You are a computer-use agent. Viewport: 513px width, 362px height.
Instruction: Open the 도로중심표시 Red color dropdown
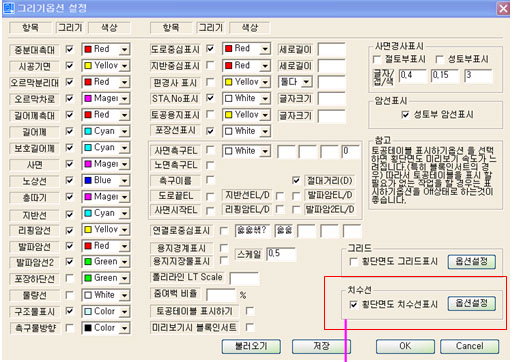coord(265,49)
